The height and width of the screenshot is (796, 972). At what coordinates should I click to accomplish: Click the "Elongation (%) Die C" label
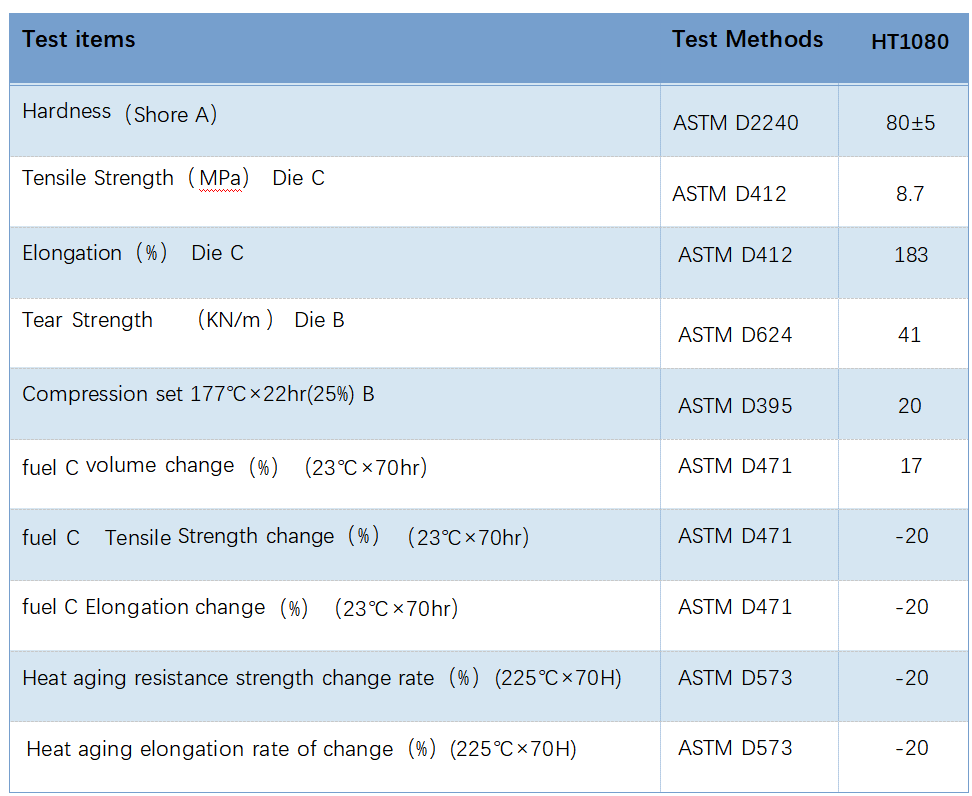click(x=133, y=253)
